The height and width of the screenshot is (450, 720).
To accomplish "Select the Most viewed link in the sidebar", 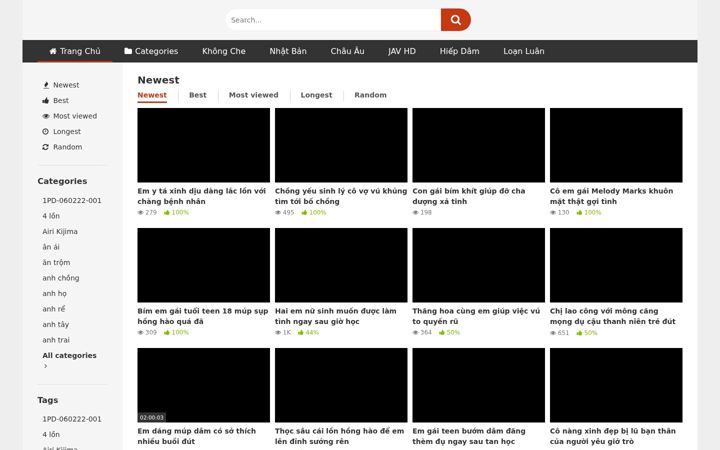I will click(75, 116).
